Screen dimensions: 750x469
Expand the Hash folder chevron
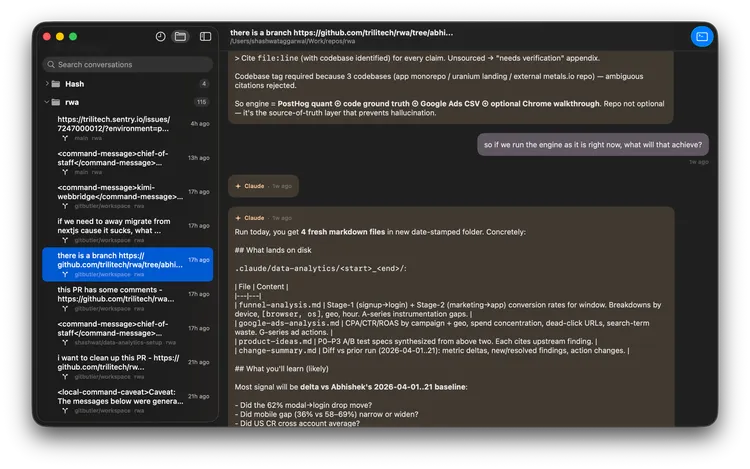[46, 84]
